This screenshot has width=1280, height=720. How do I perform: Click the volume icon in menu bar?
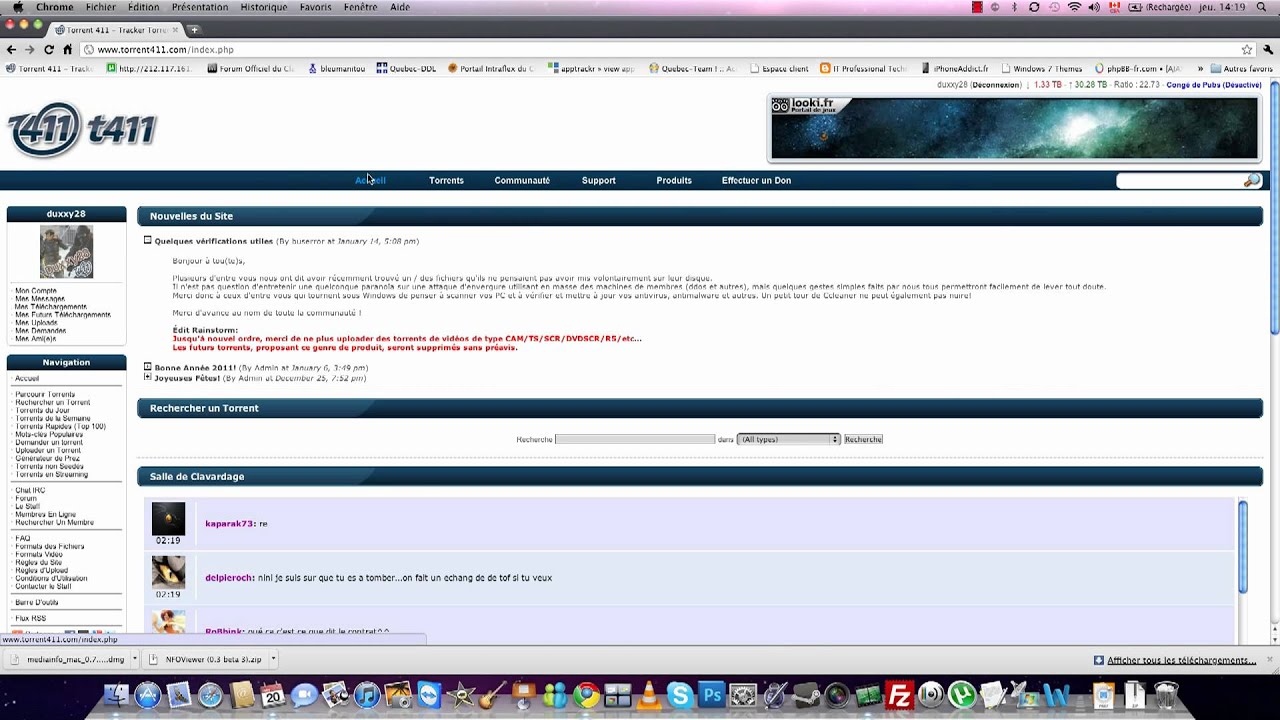pyautogui.click(x=1094, y=7)
